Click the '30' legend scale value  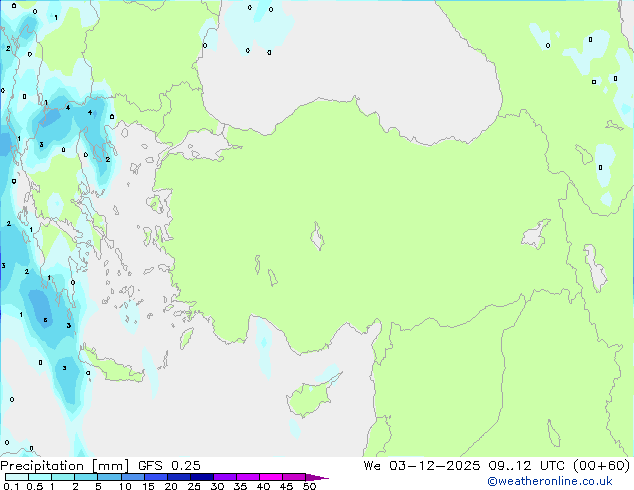217,486
